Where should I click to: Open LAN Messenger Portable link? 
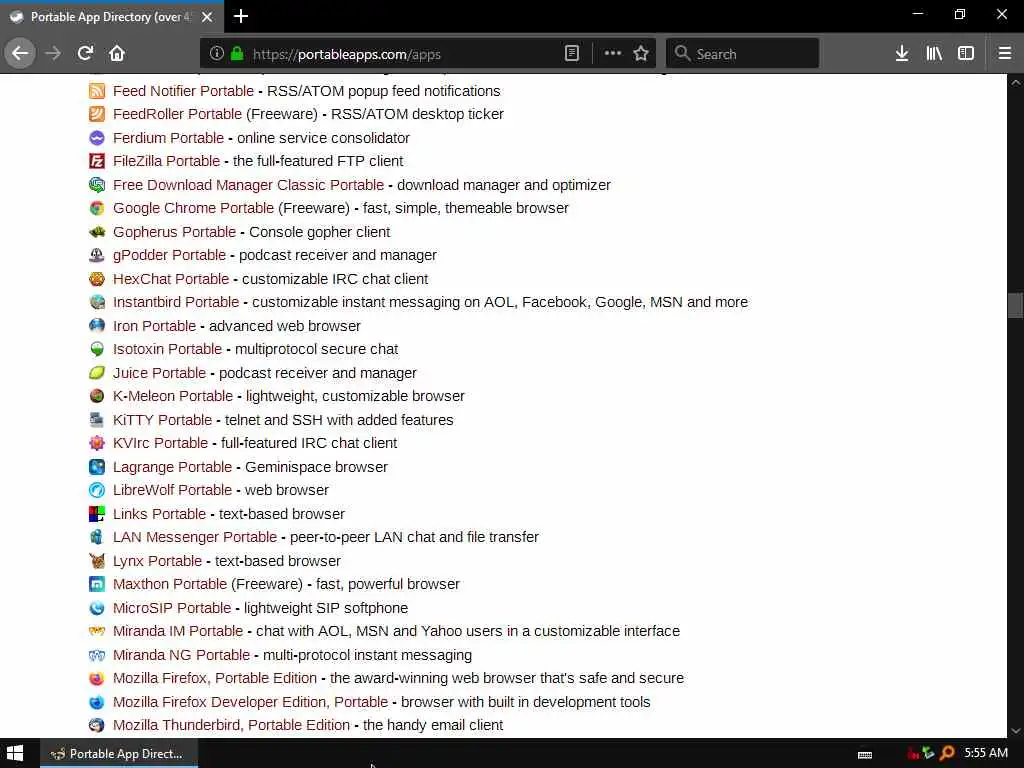click(x=195, y=537)
